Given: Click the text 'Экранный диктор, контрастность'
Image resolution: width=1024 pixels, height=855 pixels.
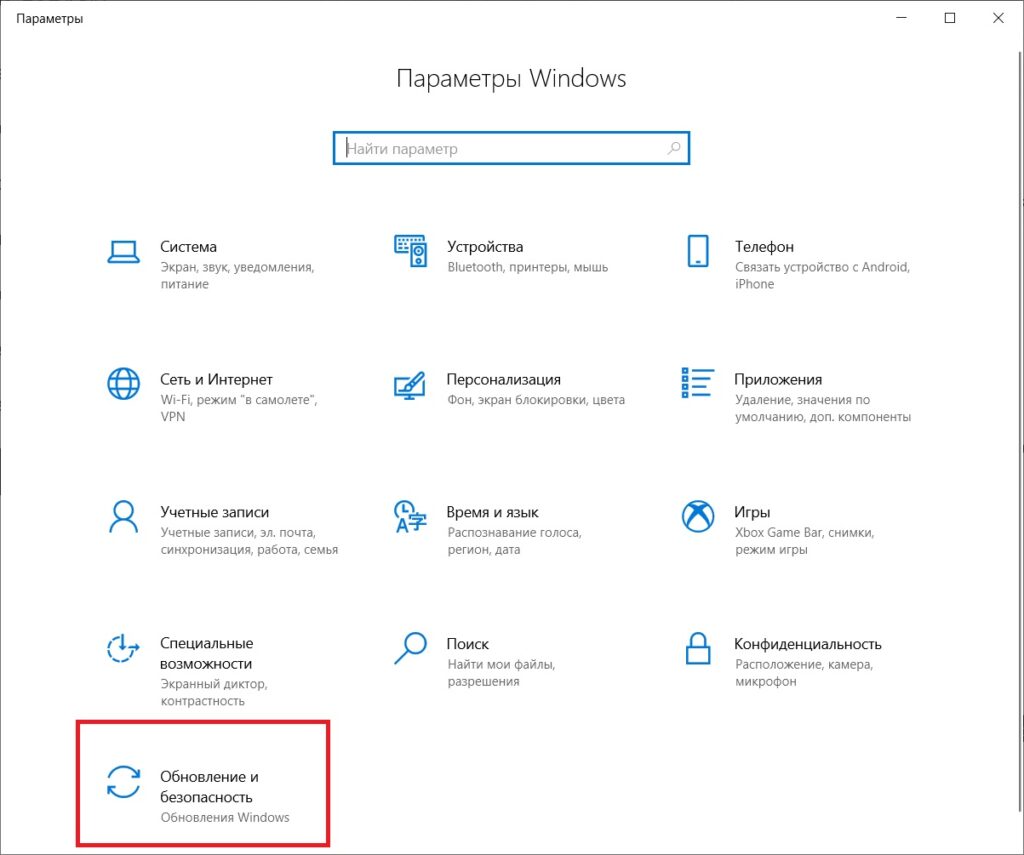Looking at the screenshot, I should tap(214, 692).
